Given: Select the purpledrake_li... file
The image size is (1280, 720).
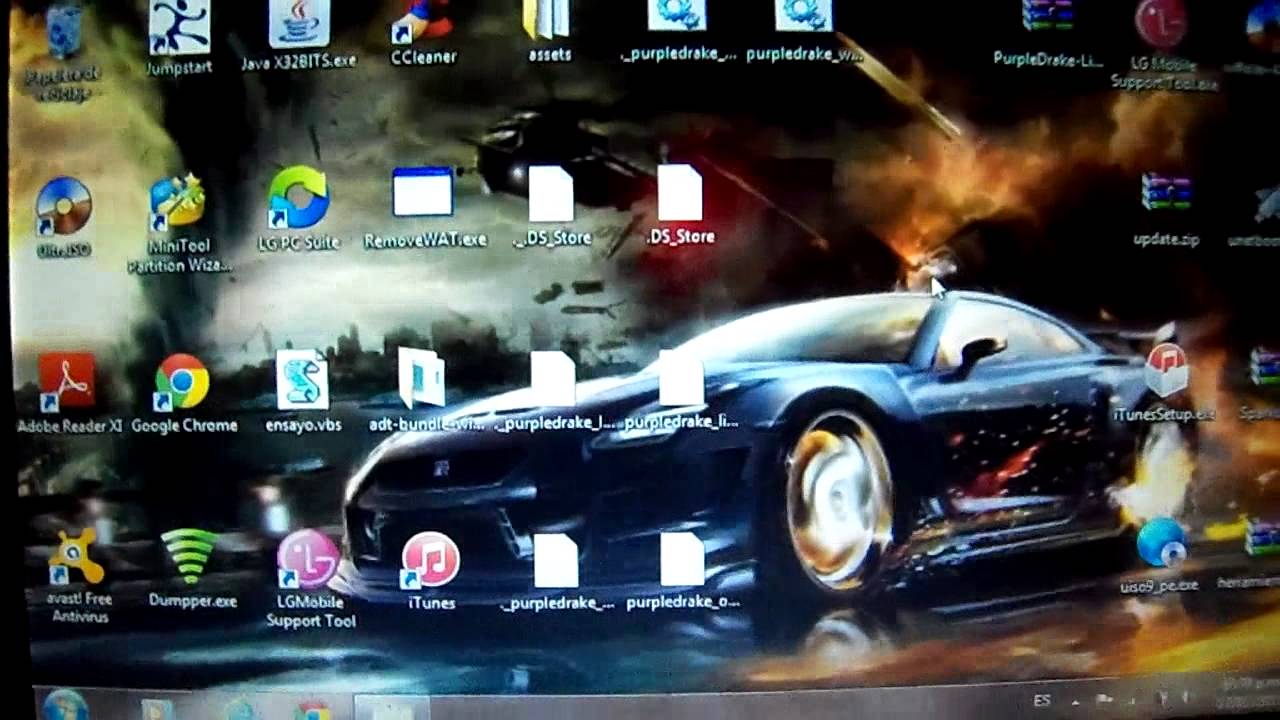Looking at the screenshot, I should click(681, 391).
